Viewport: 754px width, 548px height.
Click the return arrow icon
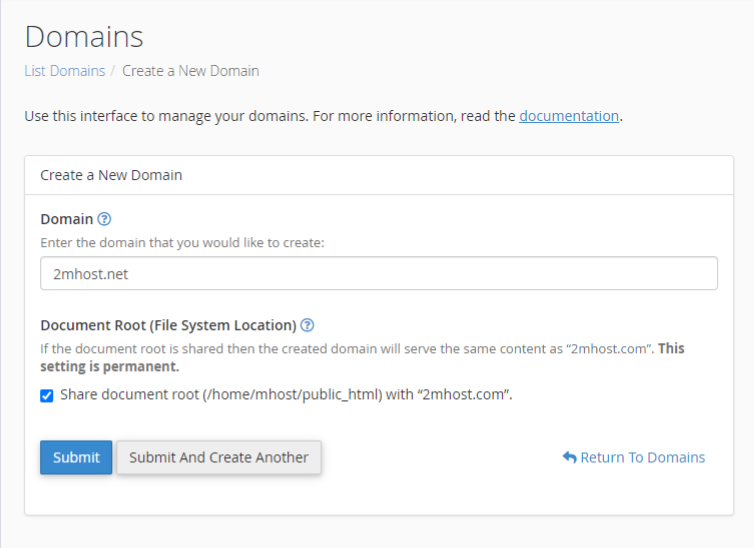569,458
